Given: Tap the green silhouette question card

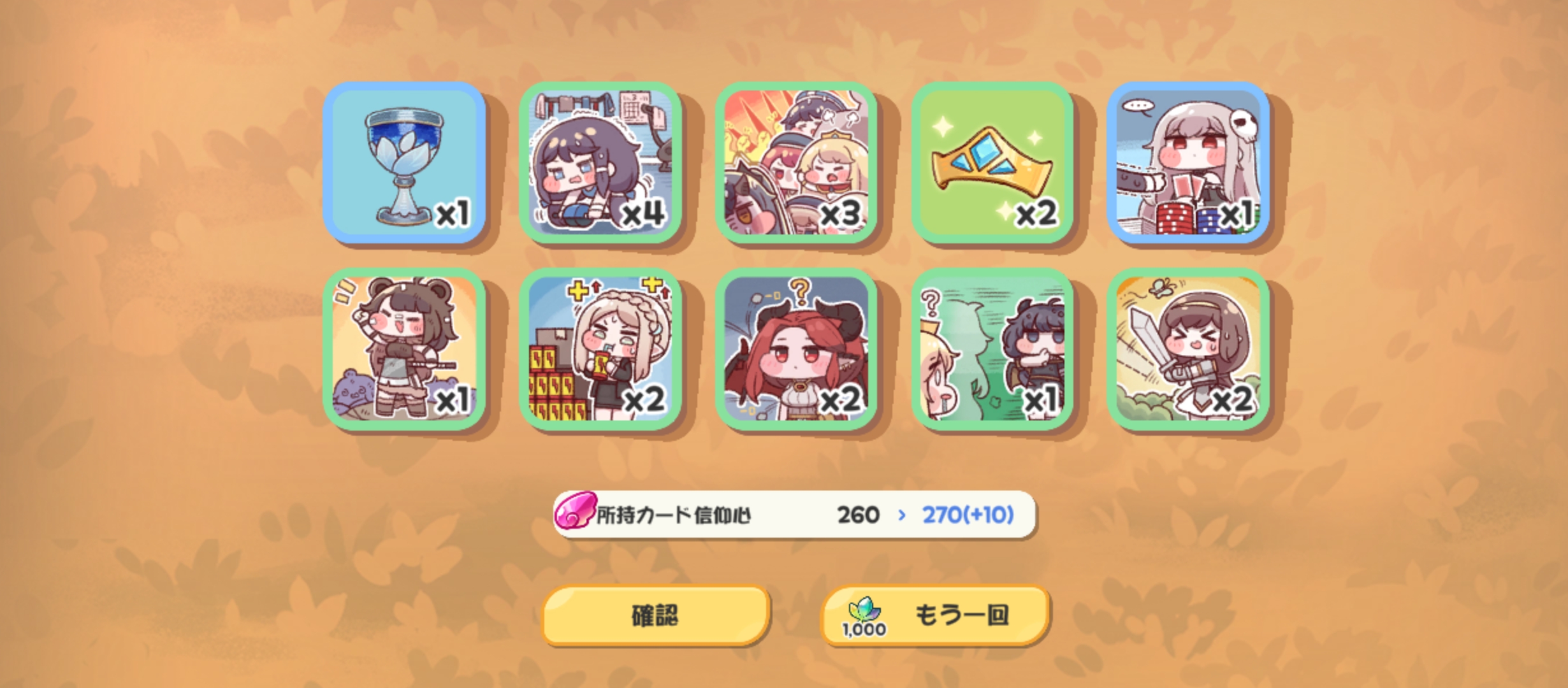Looking at the screenshot, I should tap(992, 349).
